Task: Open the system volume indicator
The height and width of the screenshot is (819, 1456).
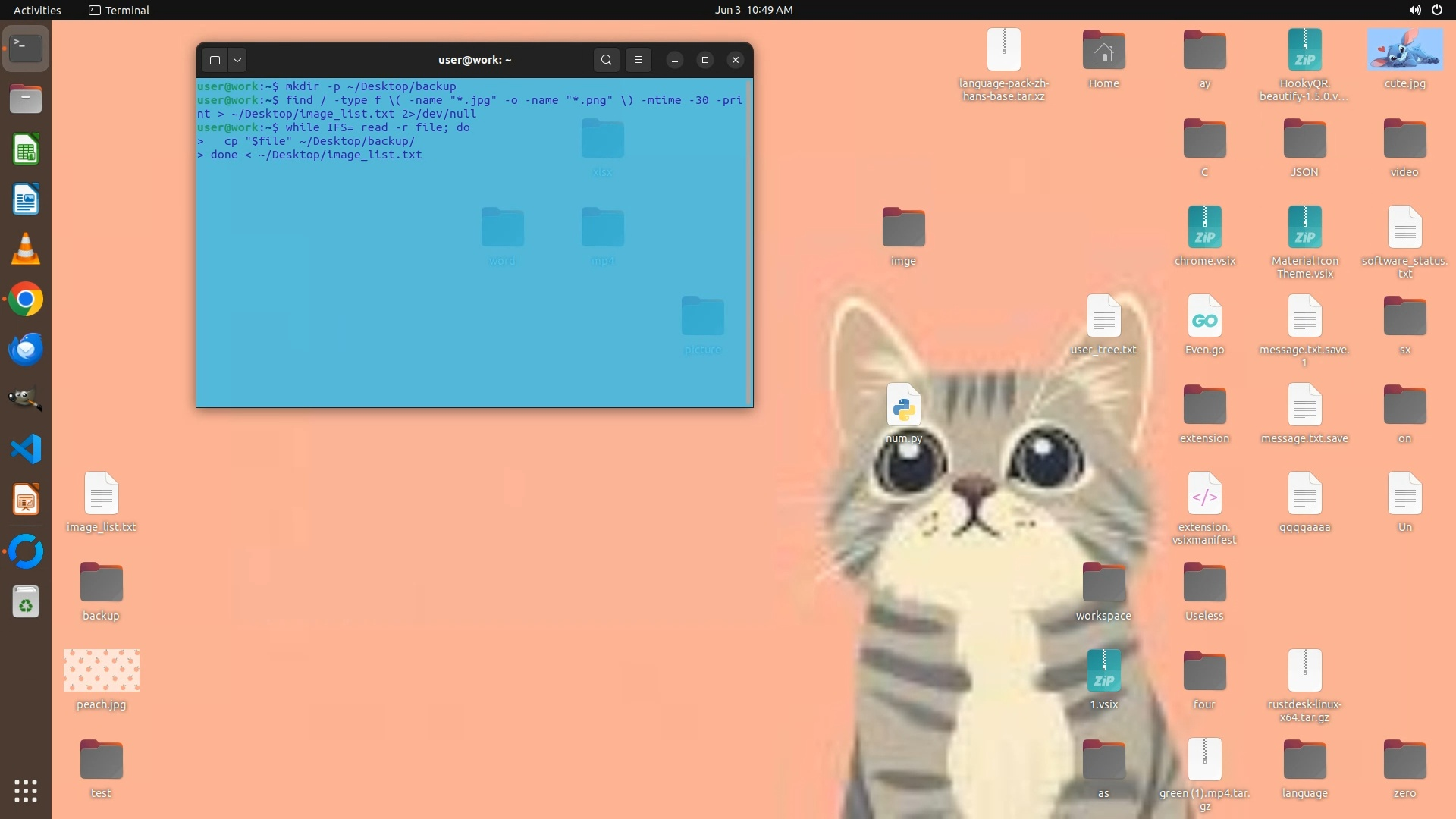Action: (1414, 10)
